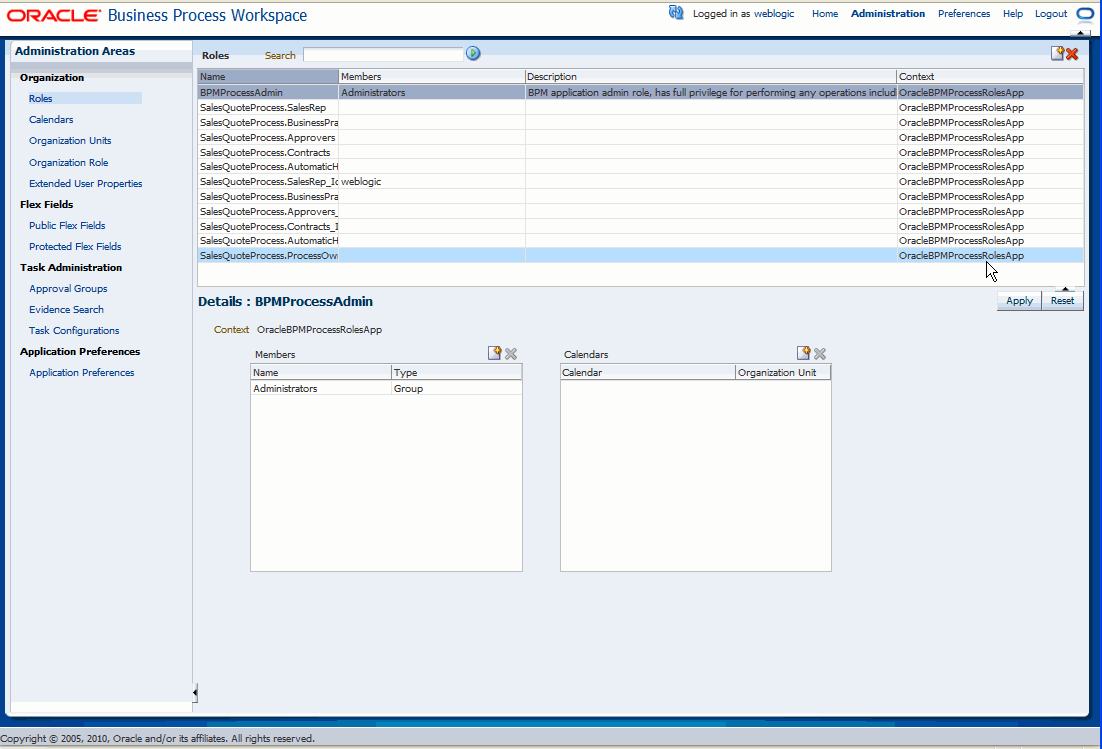Remove member with the Members delete icon
This screenshot has width=1102, height=749.
[511, 354]
